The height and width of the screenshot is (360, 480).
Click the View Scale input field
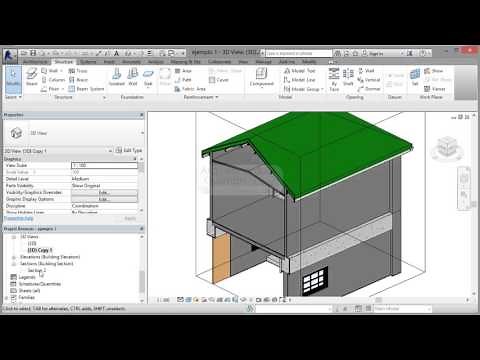pos(104,165)
